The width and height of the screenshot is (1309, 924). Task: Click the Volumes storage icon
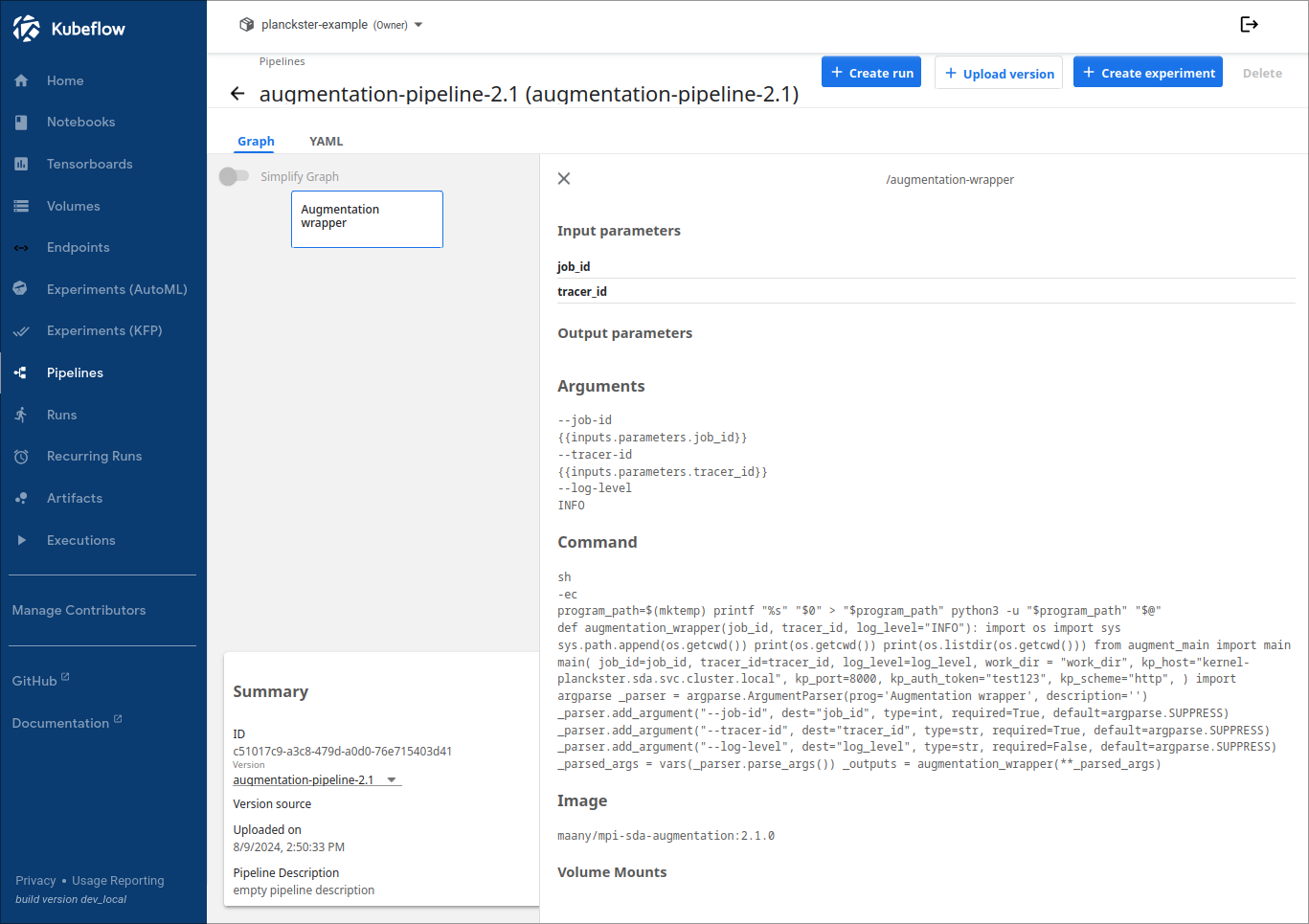[x=21, y=206]
